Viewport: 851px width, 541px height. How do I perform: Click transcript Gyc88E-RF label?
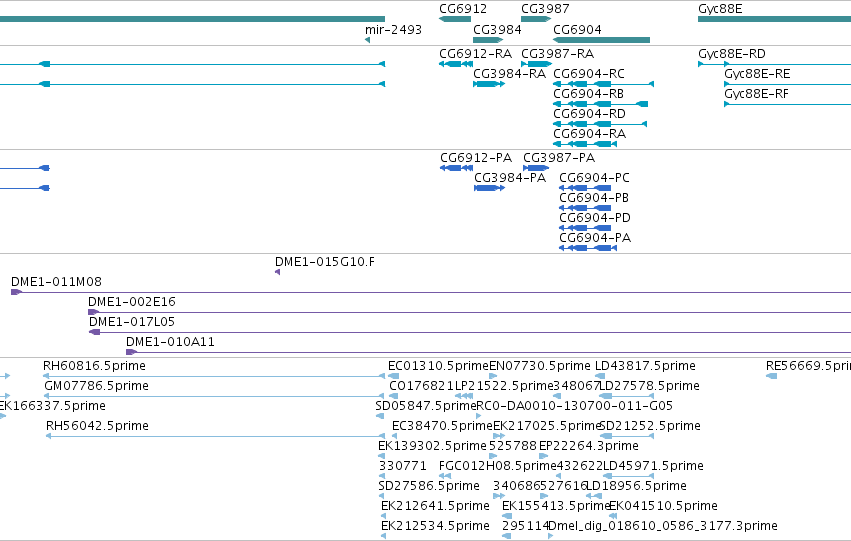pyautogui.click(x=756, y=94)
